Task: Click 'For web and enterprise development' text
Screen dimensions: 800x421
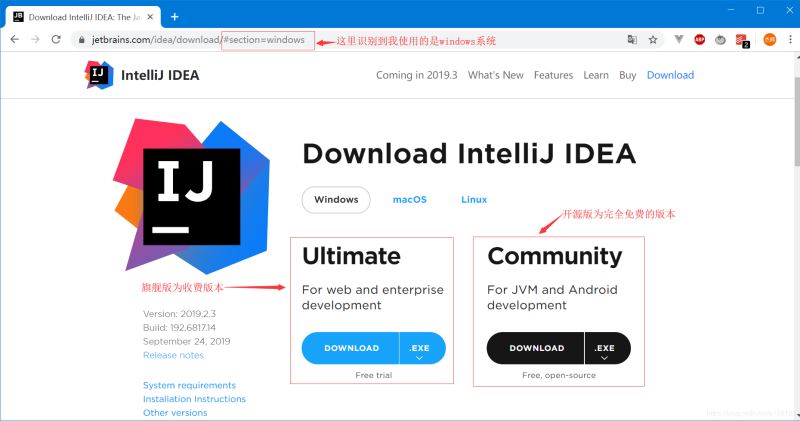Action: 373,298
